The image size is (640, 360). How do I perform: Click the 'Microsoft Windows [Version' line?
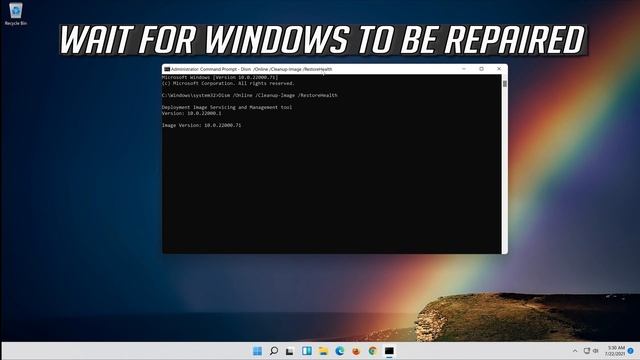[220, 77]
